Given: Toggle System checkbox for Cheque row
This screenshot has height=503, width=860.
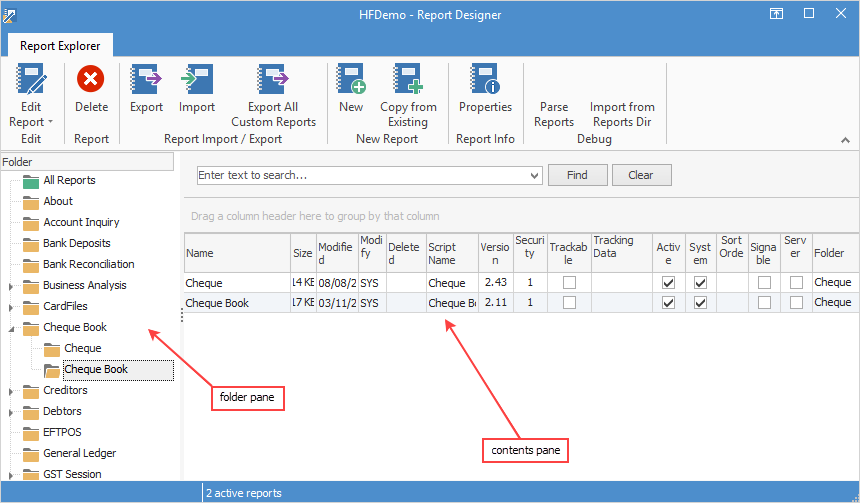Looking at the screenshot, I should 700,282.
